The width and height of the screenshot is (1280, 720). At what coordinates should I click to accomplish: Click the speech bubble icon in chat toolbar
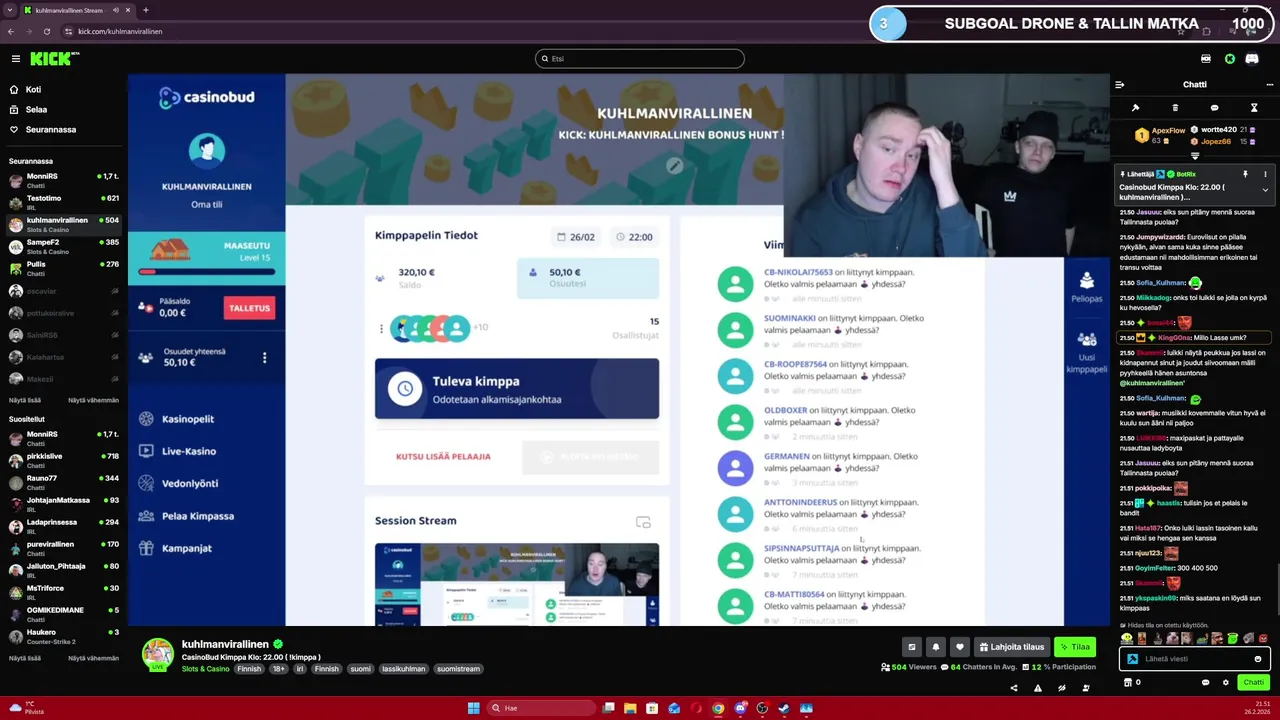click(1214, 108)
